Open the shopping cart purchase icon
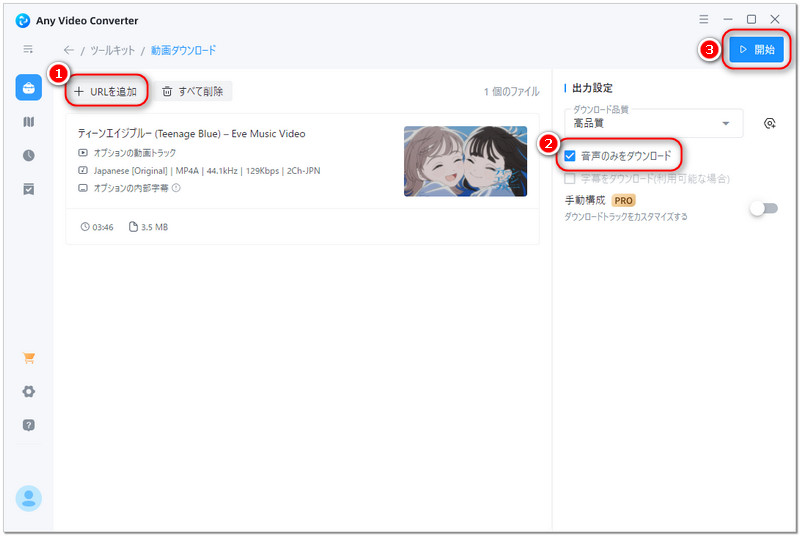 click(29, 358)
